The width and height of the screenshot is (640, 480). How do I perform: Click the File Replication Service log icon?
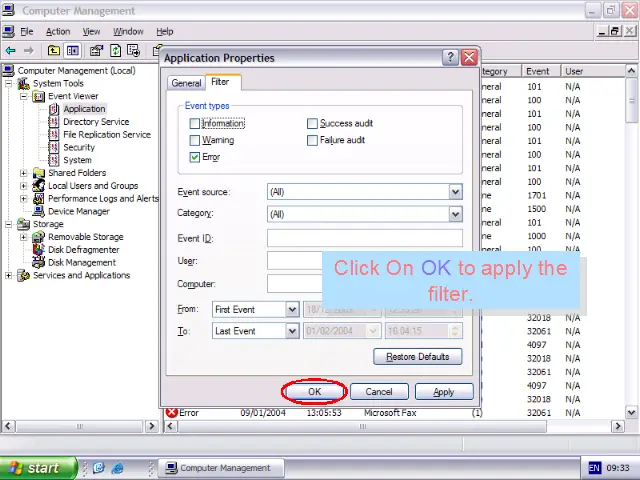[53, 135]
